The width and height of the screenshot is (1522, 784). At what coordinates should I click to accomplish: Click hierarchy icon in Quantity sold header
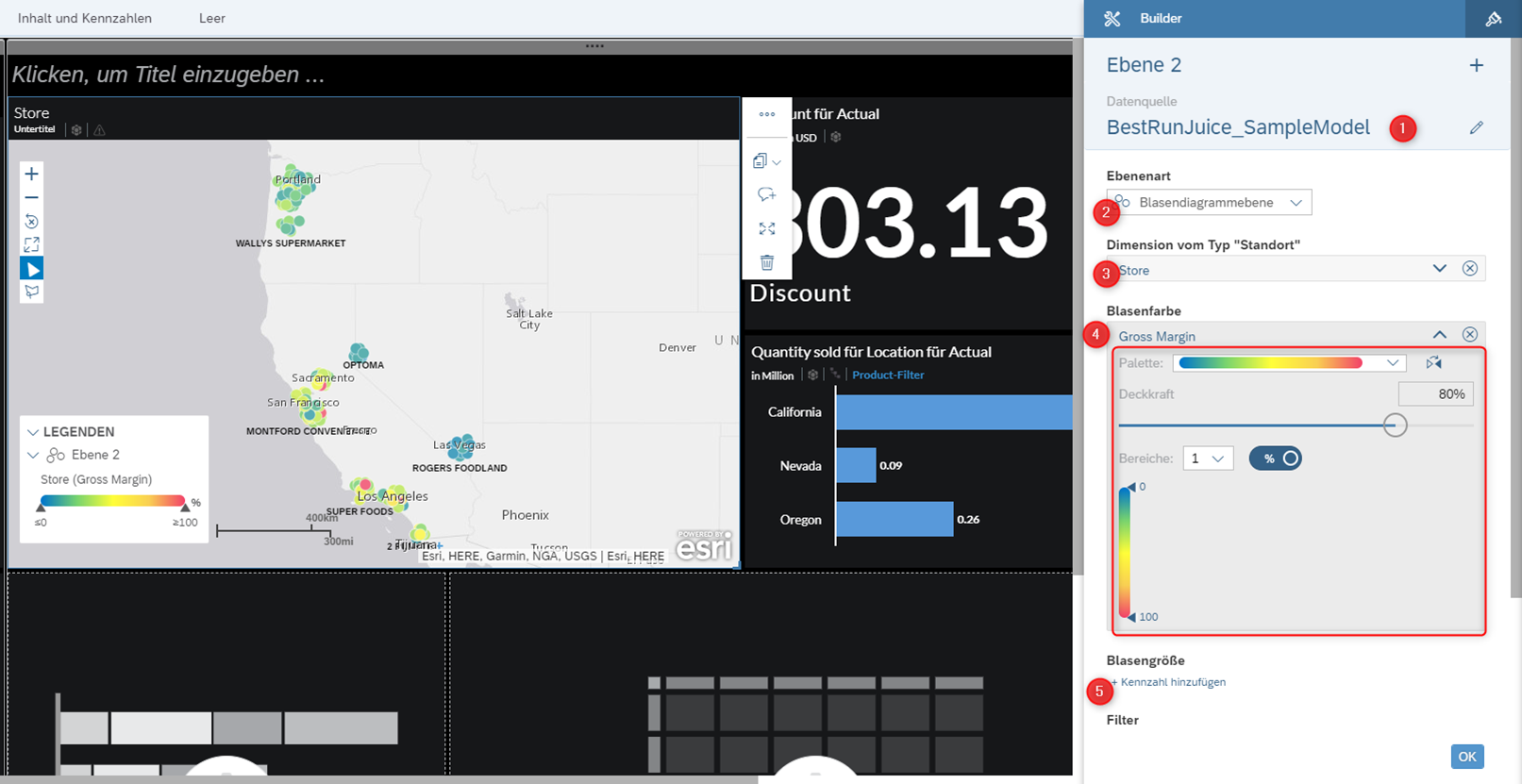click(x=835, y=375)
